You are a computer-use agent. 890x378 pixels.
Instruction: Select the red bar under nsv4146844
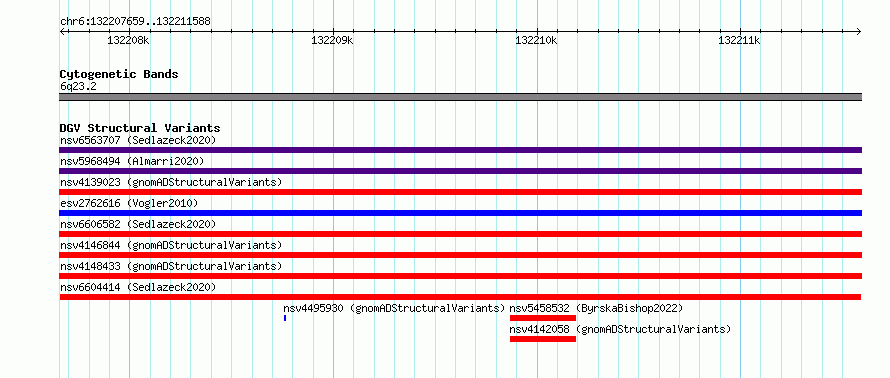point(460,255)
